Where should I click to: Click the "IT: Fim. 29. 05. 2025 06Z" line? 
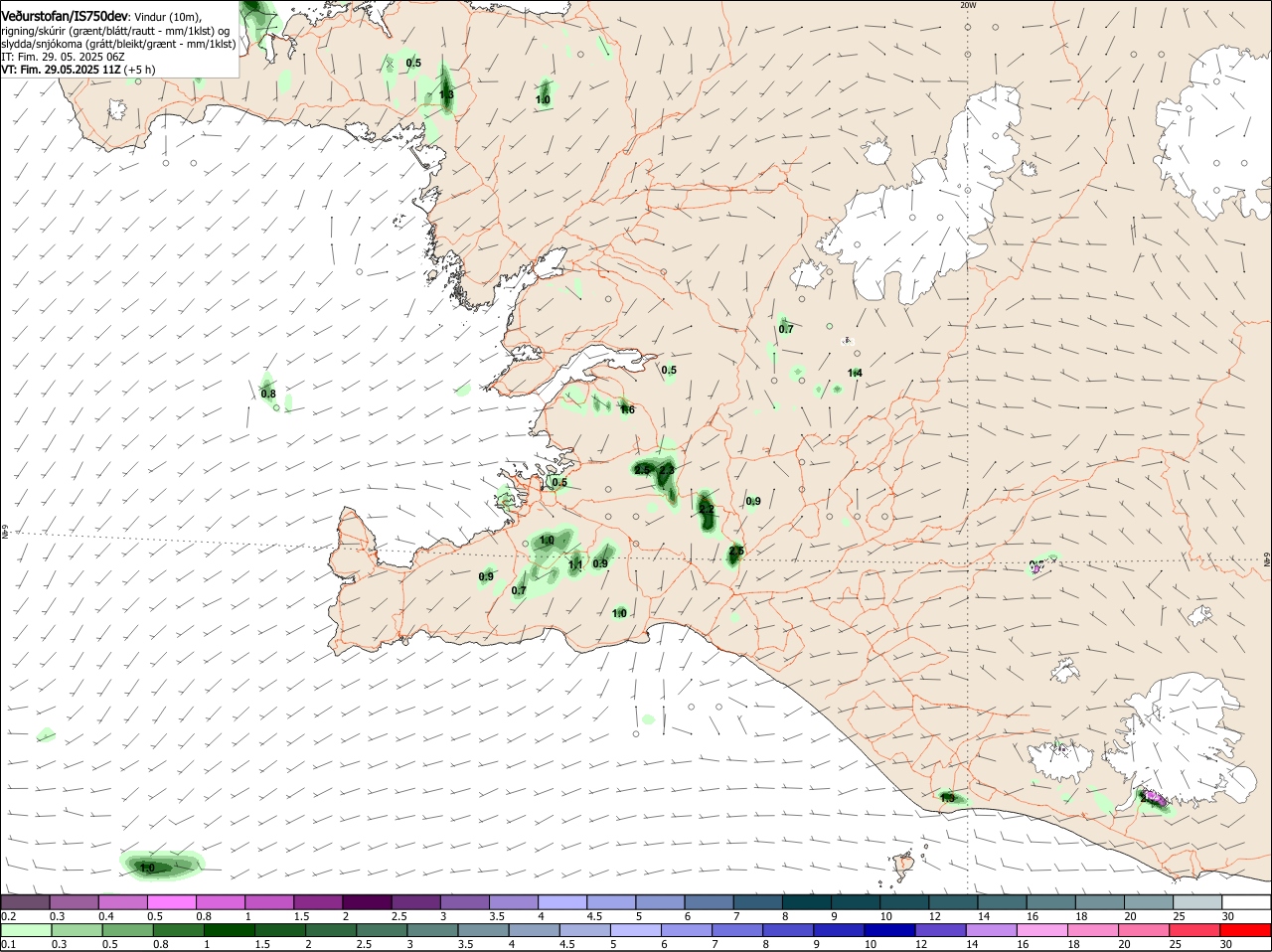click(x=62, y=57)
